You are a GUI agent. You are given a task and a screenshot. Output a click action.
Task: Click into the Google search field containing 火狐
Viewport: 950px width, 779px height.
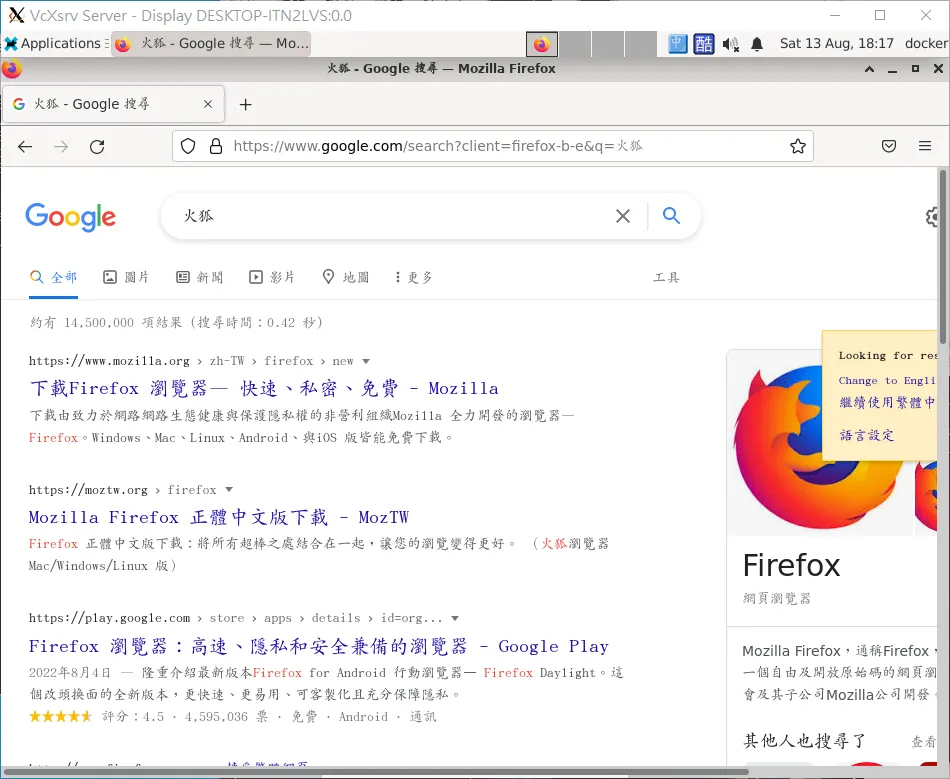point(394,216)
